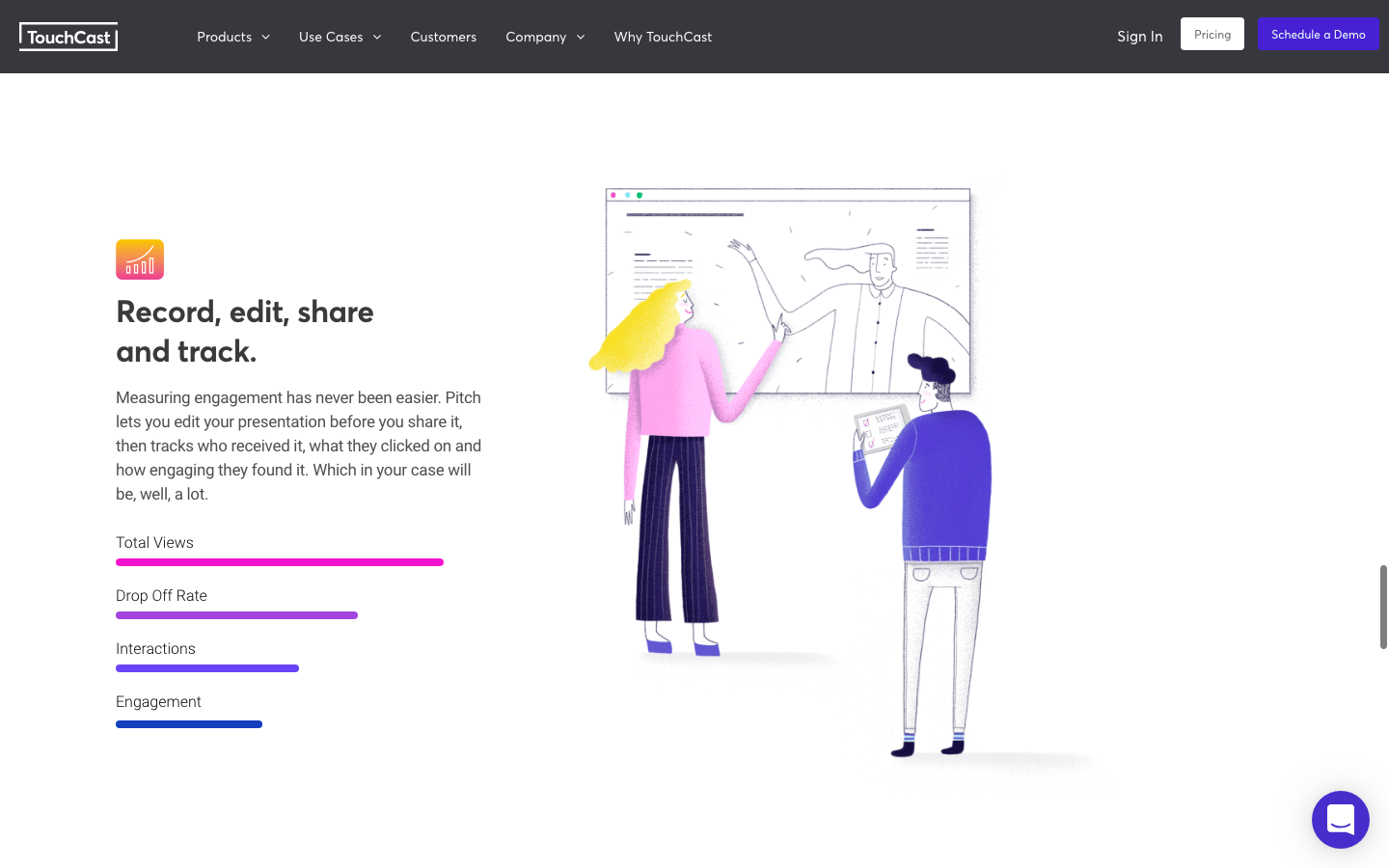The width and height of the screenshot is (1389, 868).
Task: Expand the Use Cases chevron
Action: (x=377, y=37)
